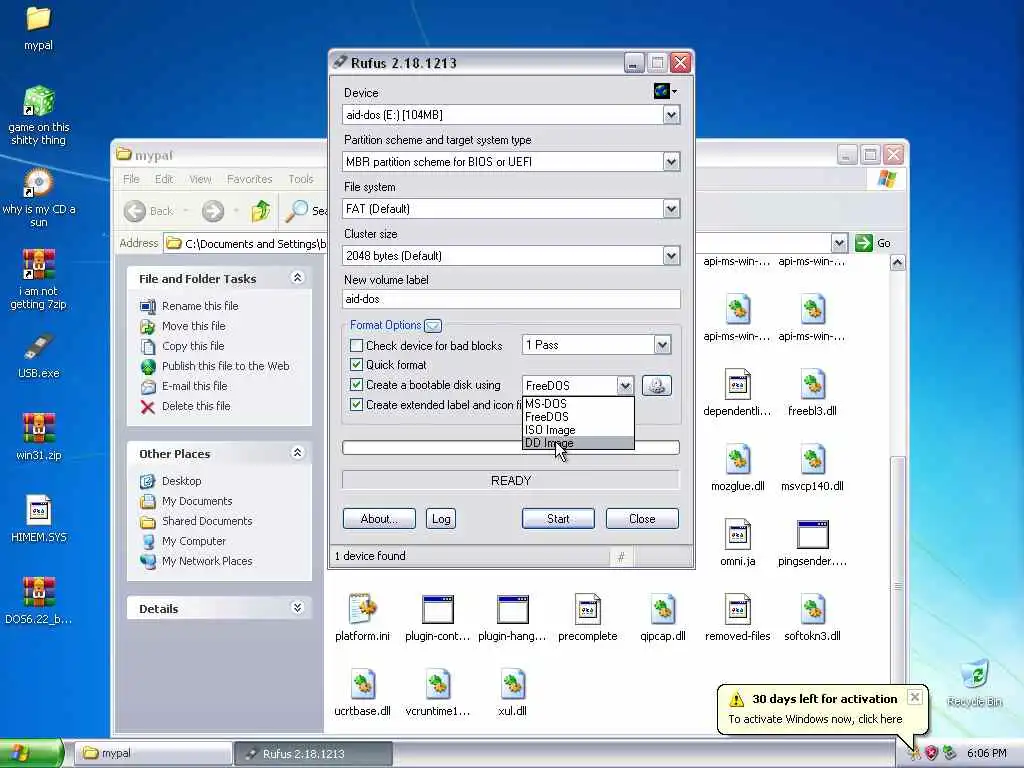
Task: Select win31.zip archive on desktop
Action: (38, 438)
